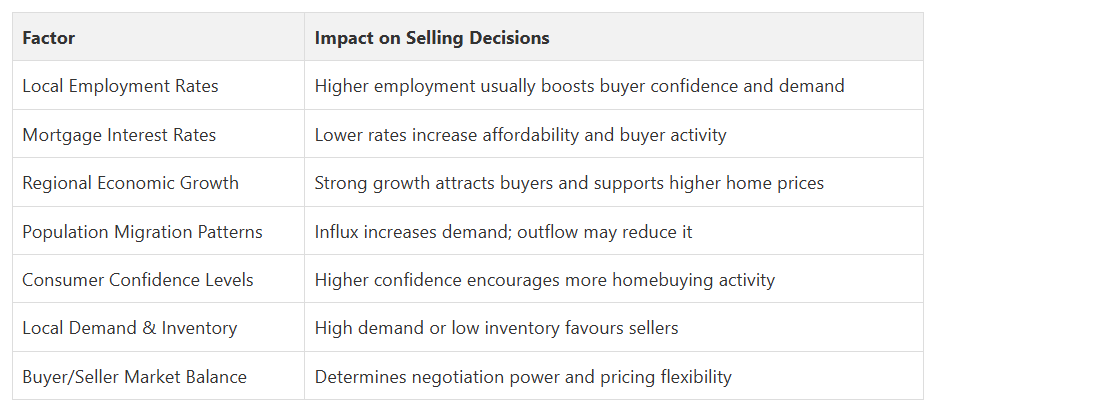Screen dimensions: 1093x409
Task: Select the Regional Economic Growth cell
Action: pos(158,182)
